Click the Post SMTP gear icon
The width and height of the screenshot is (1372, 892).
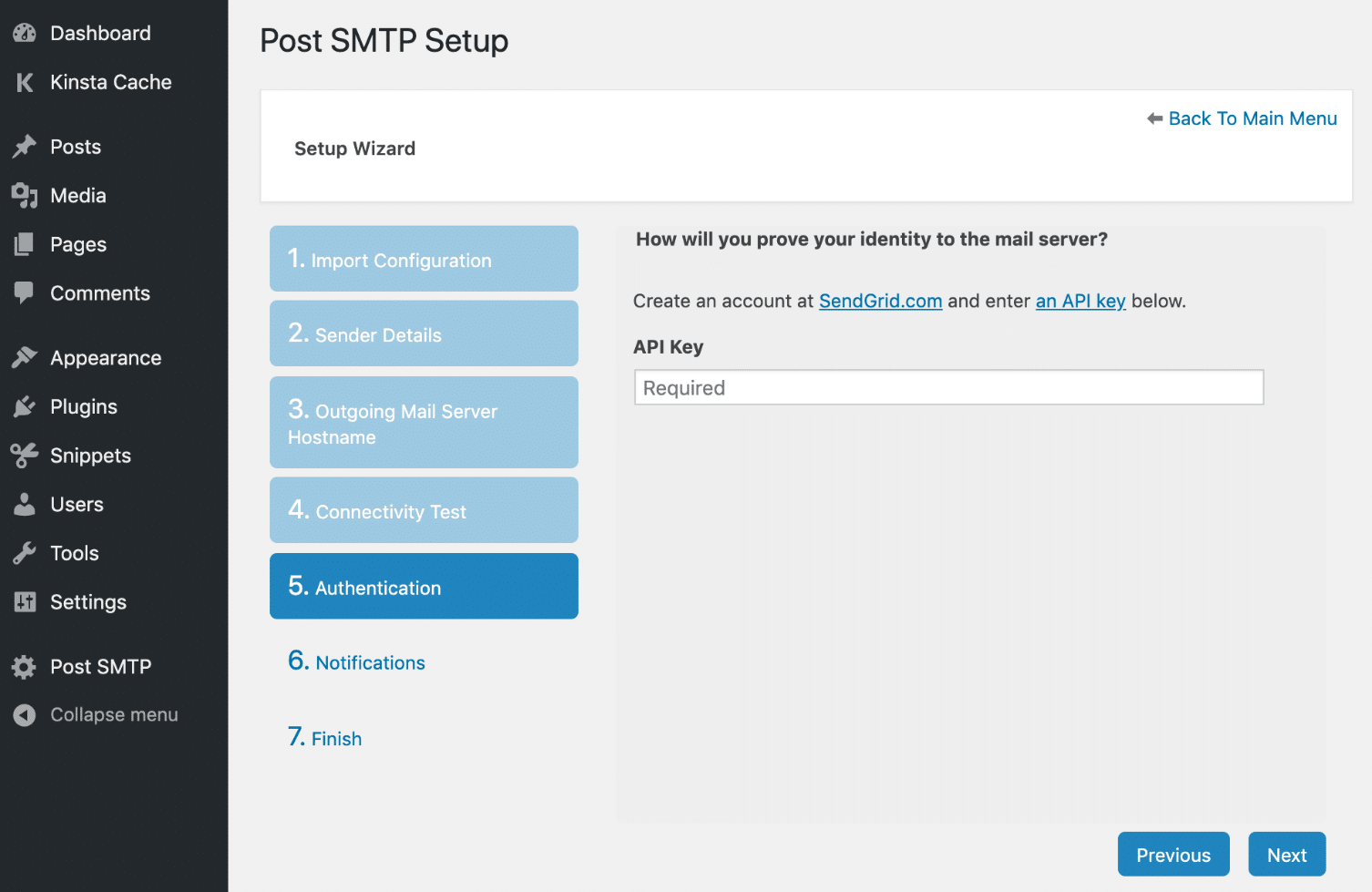click(24, 666)
